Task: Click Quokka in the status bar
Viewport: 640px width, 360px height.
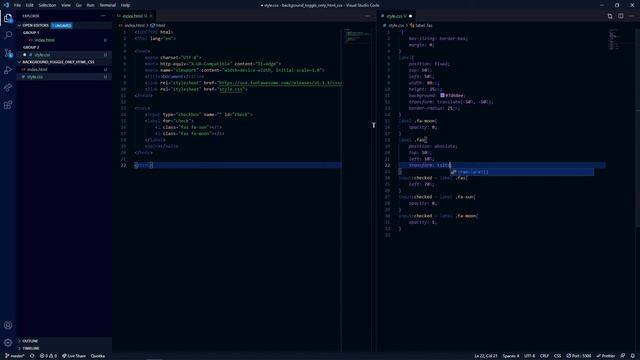Action: coord(98,356)
